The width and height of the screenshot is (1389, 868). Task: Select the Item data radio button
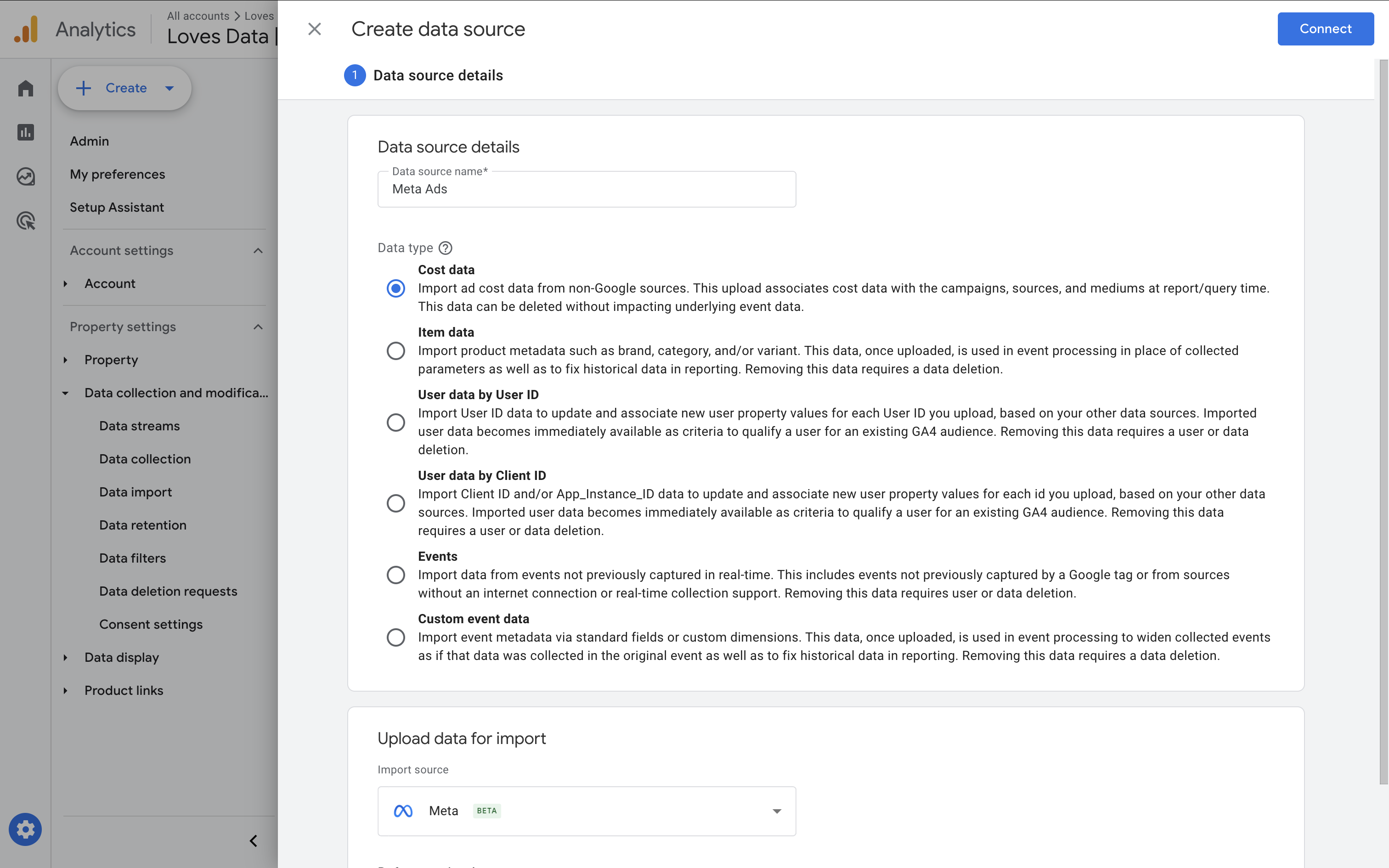pyautogui.click(x=395, y=351)
